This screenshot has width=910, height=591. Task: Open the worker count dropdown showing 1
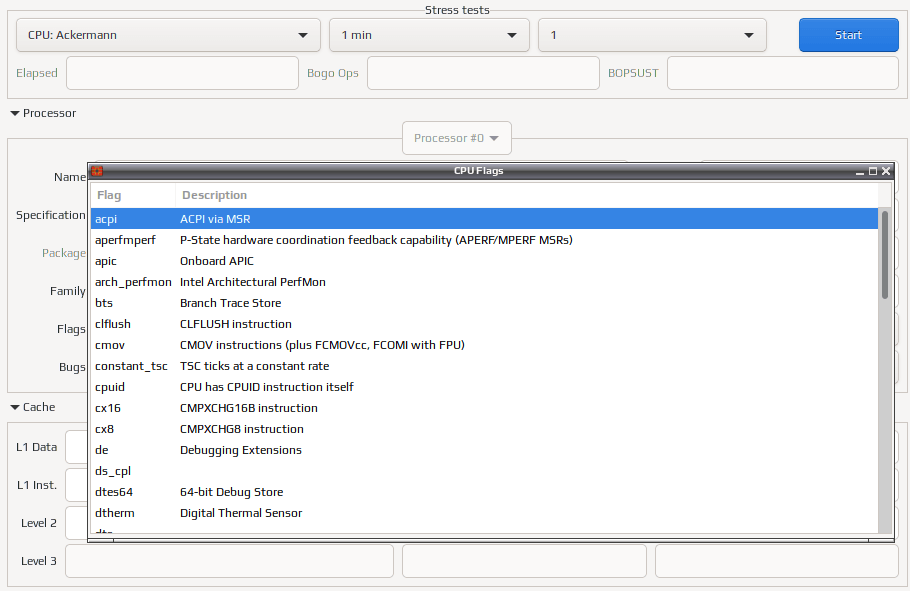[652, 35]
